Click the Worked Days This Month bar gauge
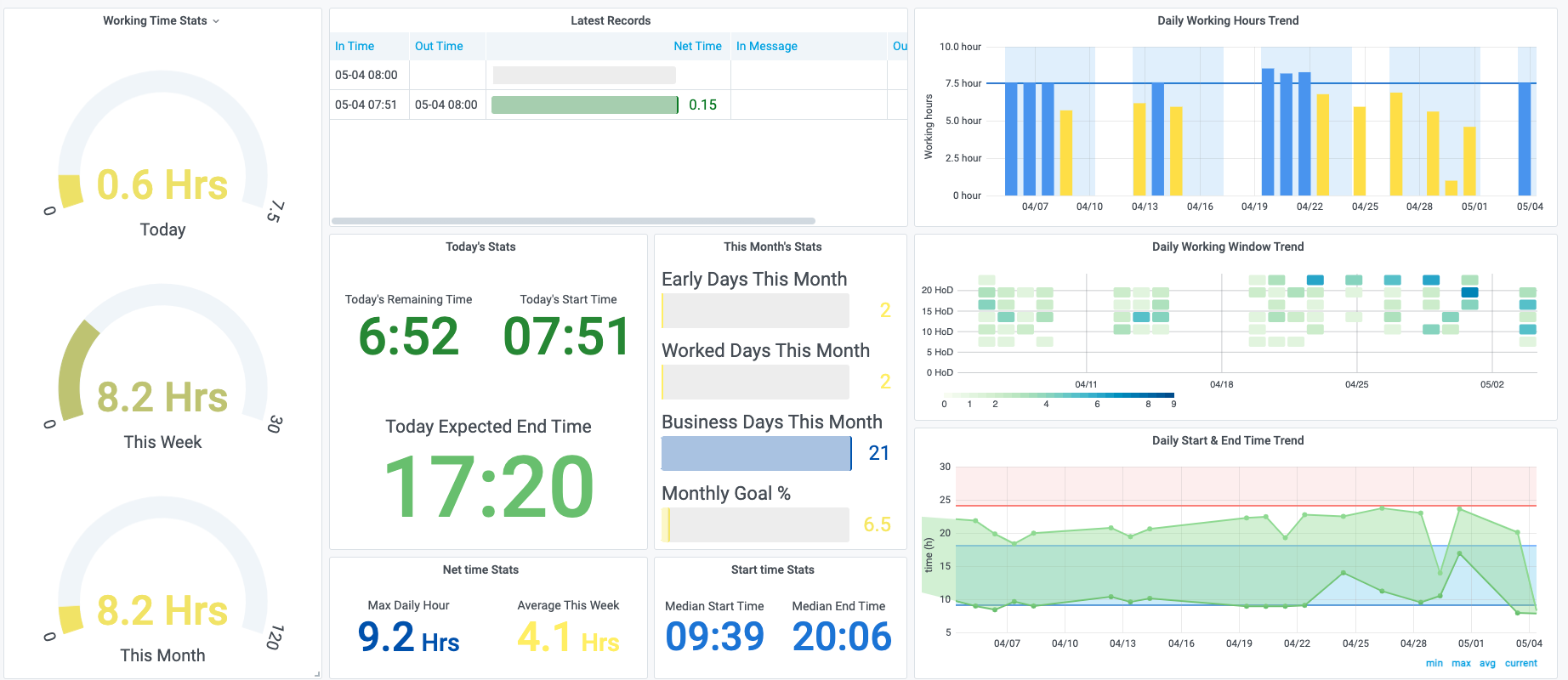 click(755, 382)
